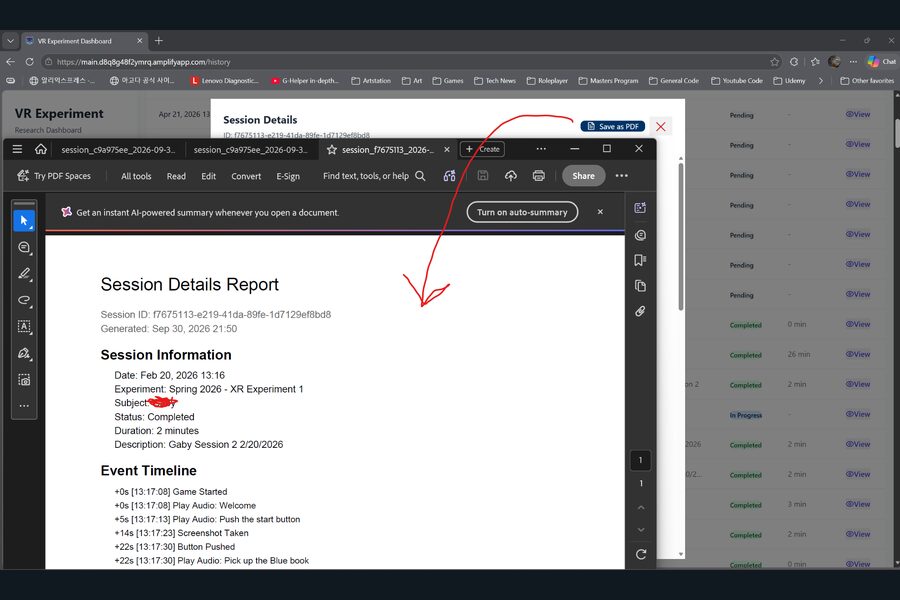The image size is (900, 600).
Task: Open the All tools menu
Action: (x=136, y=176)
